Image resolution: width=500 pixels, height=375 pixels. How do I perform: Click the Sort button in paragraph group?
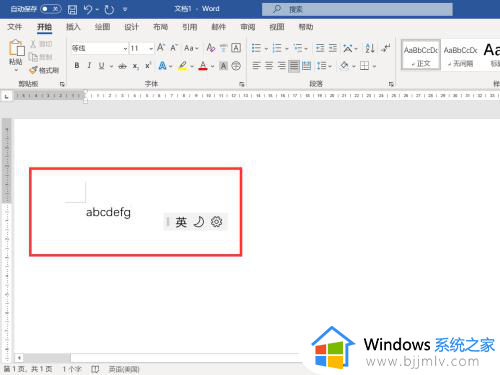click(370, 48)
